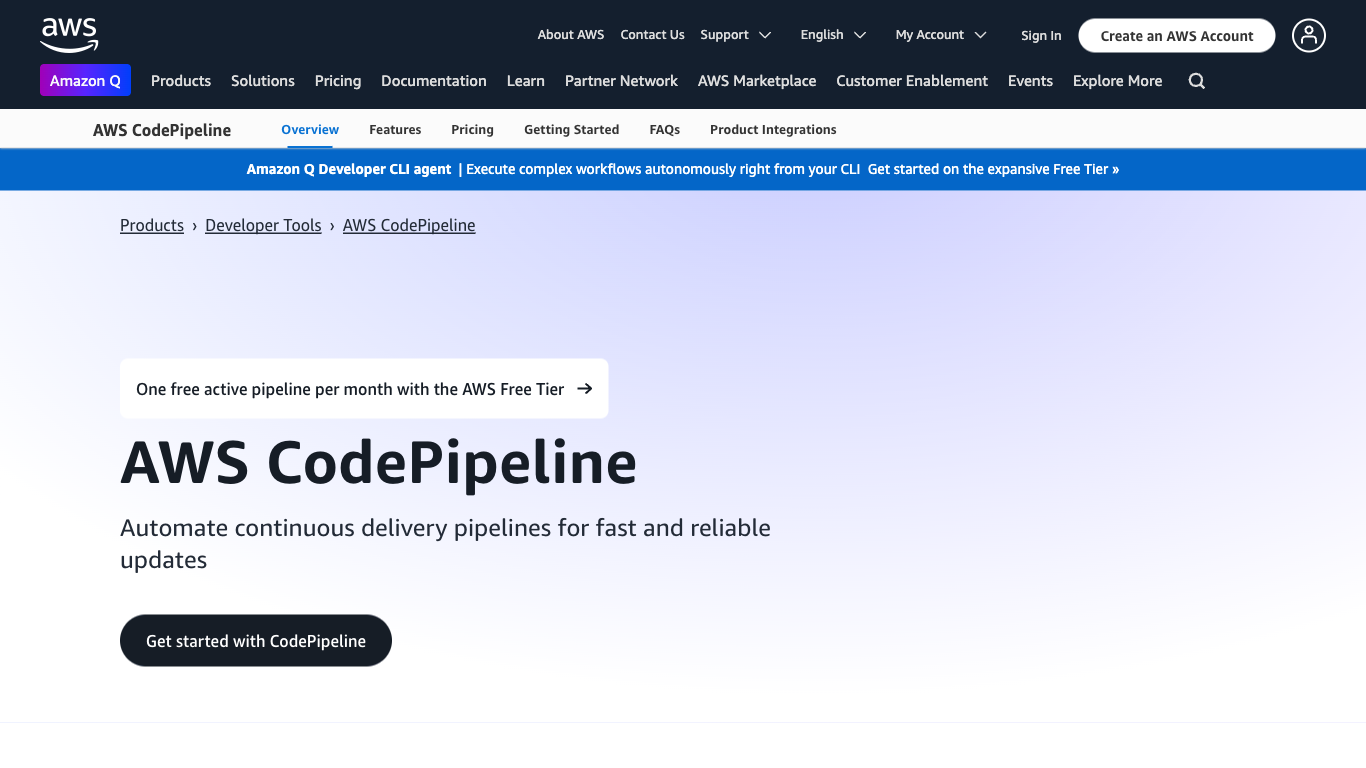Open the Events menu
The width and height of the screenshot is (1366, 768).
point(1030,81)
